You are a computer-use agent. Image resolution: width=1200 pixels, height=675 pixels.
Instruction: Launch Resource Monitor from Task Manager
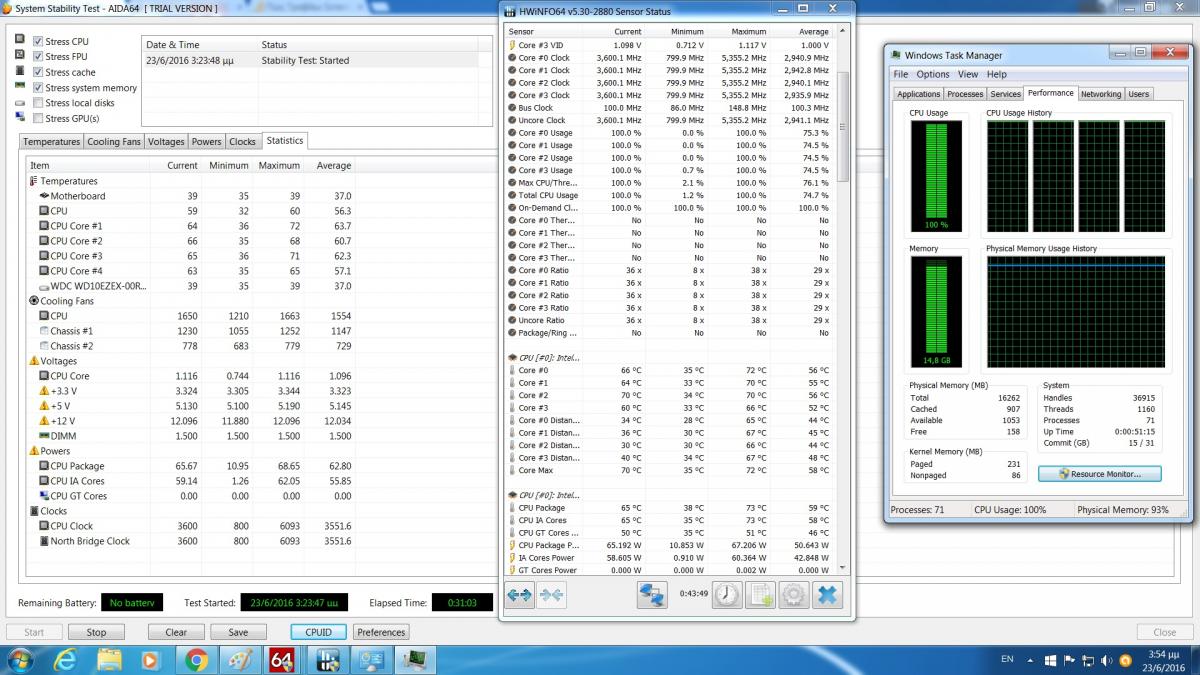1100,473
